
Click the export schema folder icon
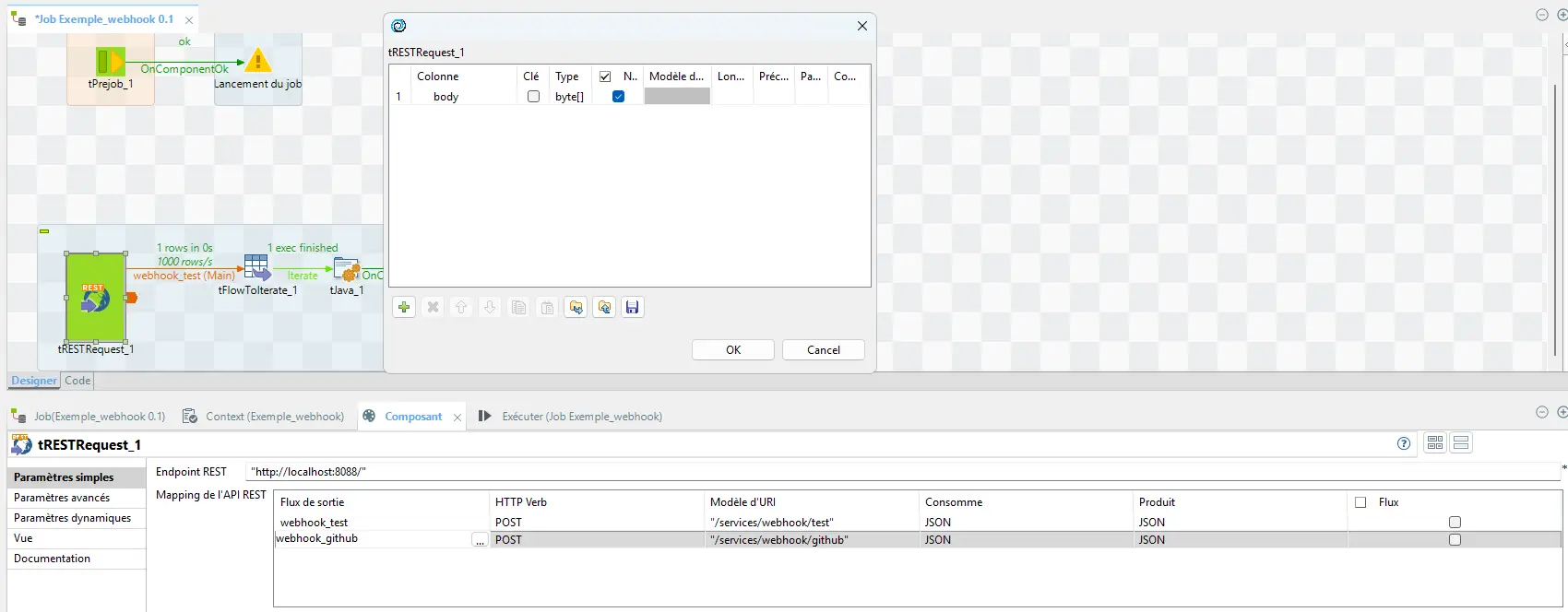tap(604, 307)
